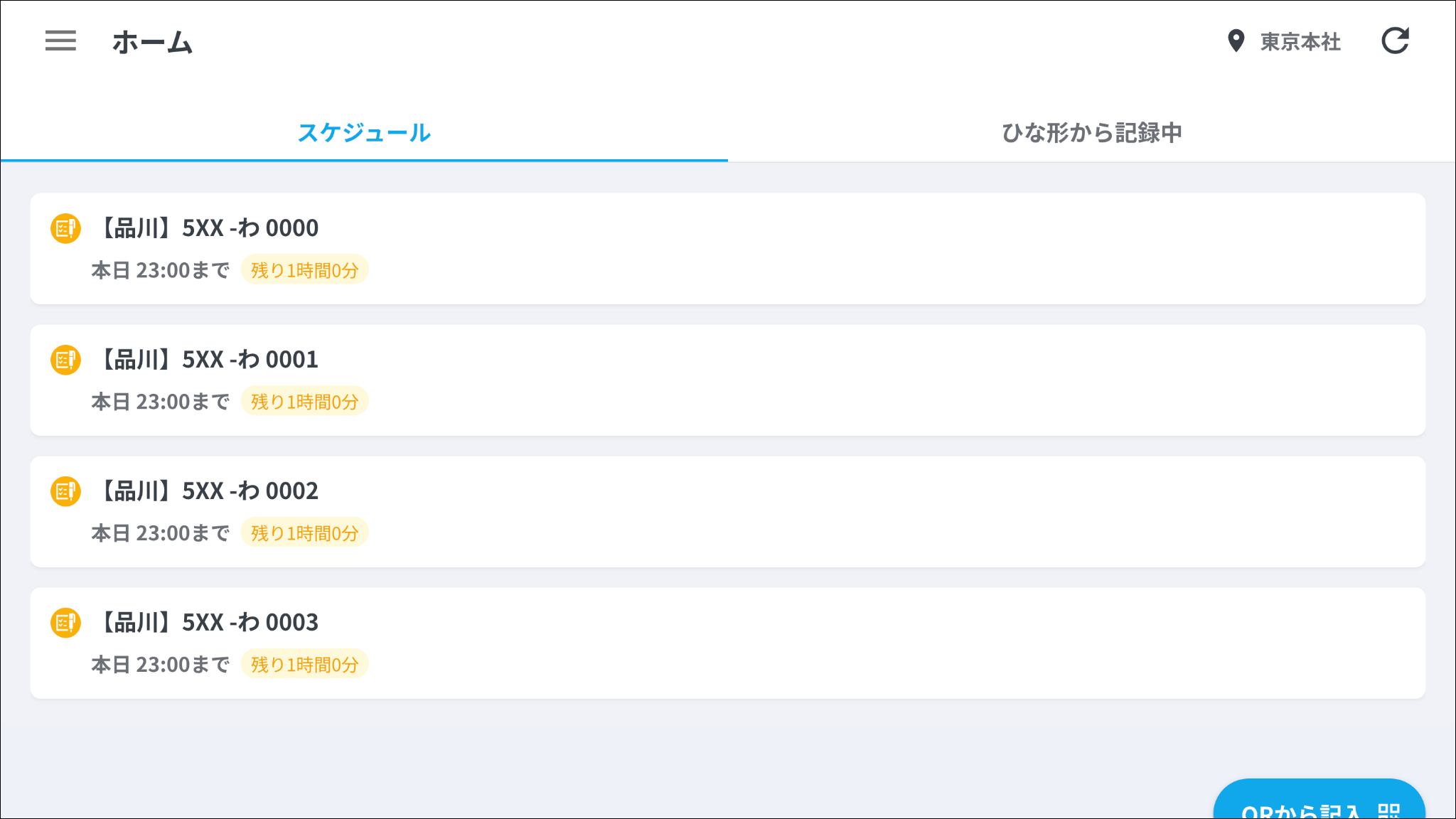Click the refresh icon in header
Viewport: 1456px width, 819px height.
click(x=1395, y=41)
